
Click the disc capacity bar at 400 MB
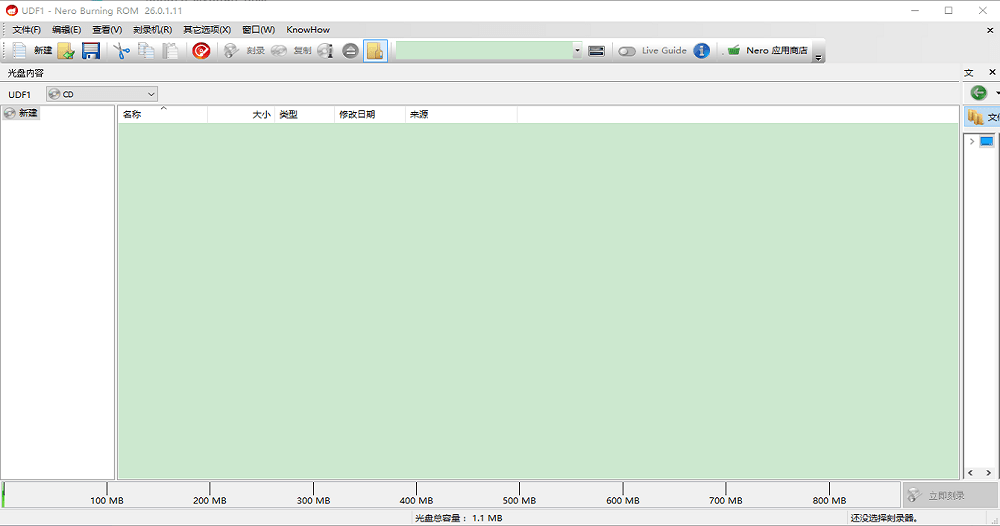pyautogui.click(x=416, y=494)
